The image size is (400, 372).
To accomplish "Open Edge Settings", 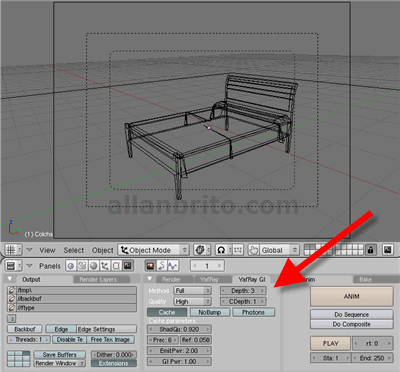I will (106, 329).
